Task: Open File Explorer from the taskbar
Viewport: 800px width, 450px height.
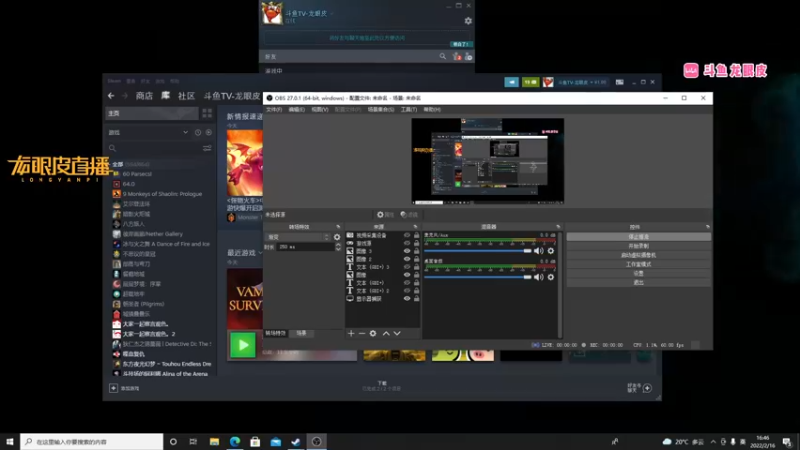Action: (214, 441)
